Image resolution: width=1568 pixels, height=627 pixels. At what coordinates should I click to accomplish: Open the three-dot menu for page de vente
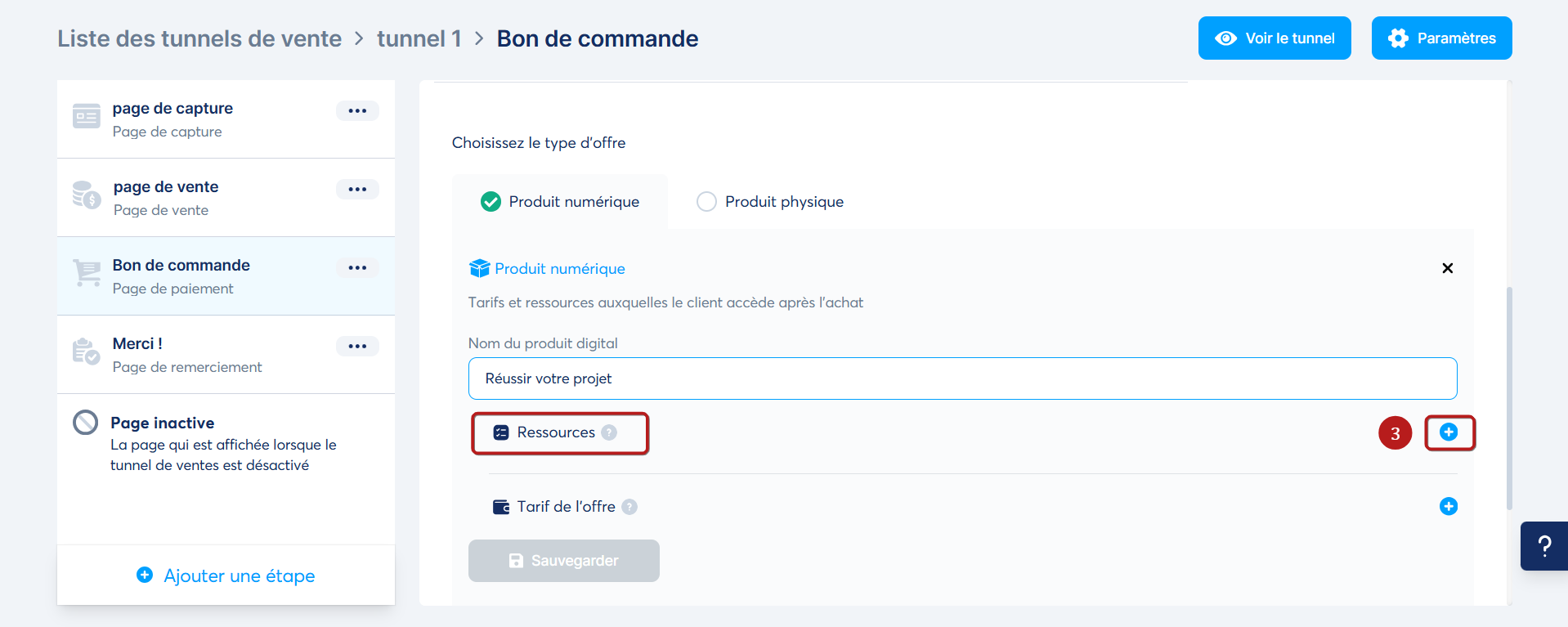357,190
